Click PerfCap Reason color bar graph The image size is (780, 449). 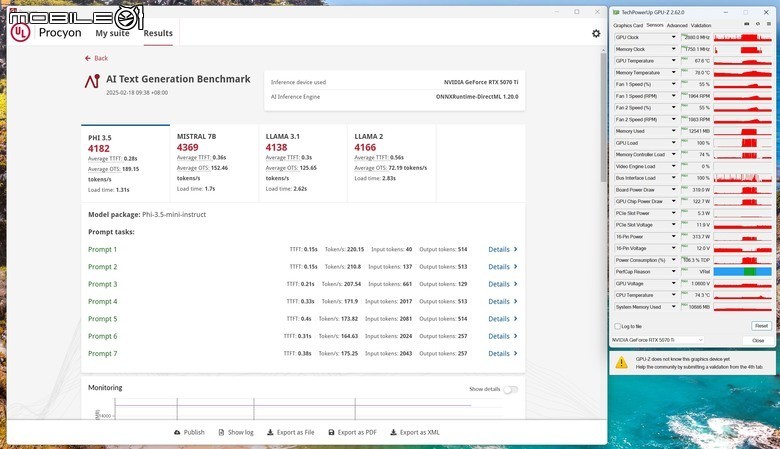click(743, 272)
